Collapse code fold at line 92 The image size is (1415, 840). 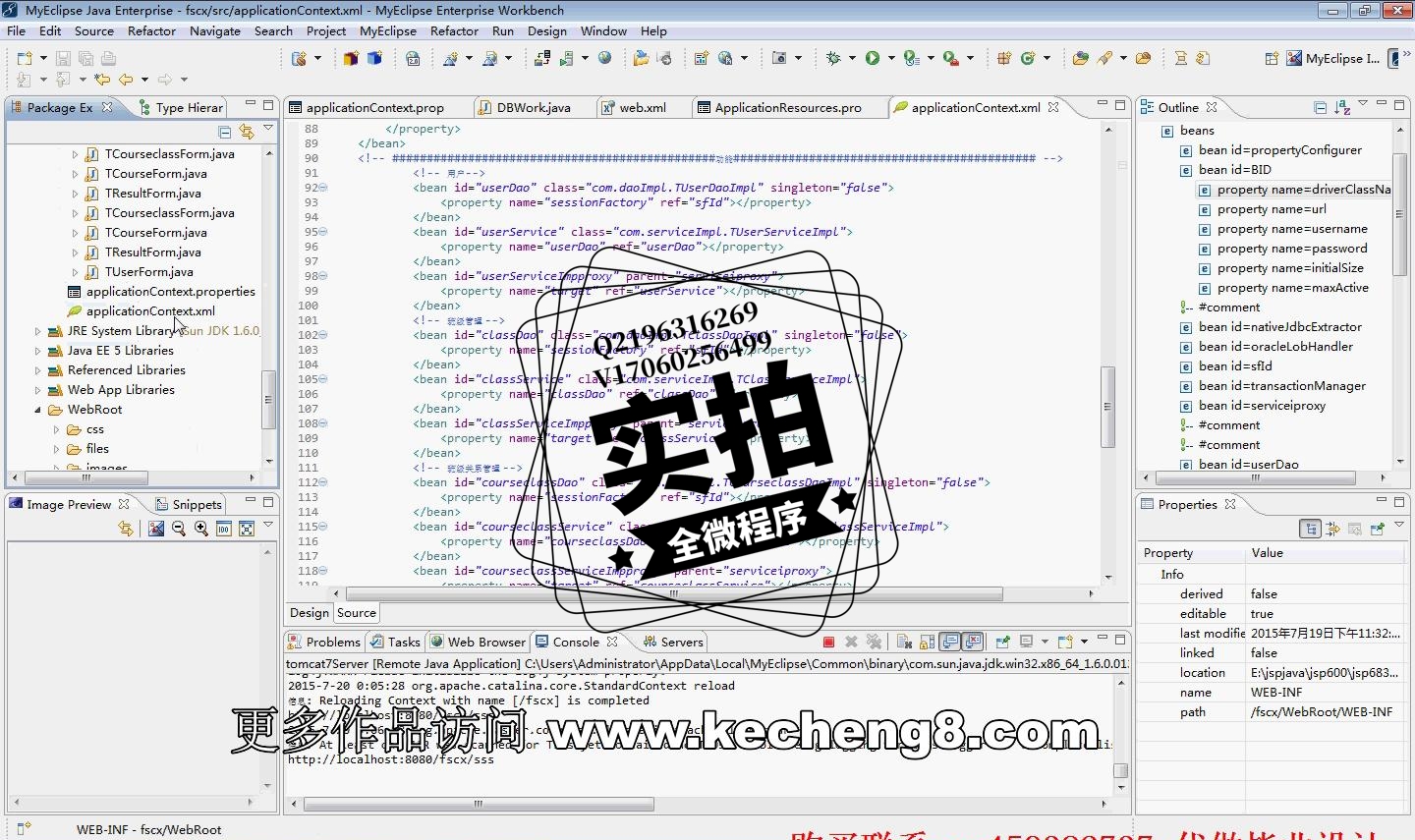click(x=323, y=188)
